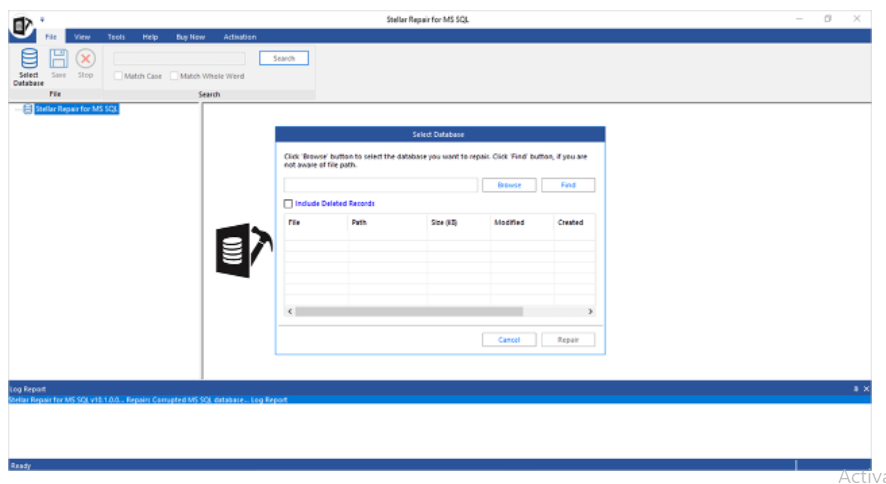The image size is (886, 484).
Task: Close the Stellar Repair window
Action: click(857, 19)
